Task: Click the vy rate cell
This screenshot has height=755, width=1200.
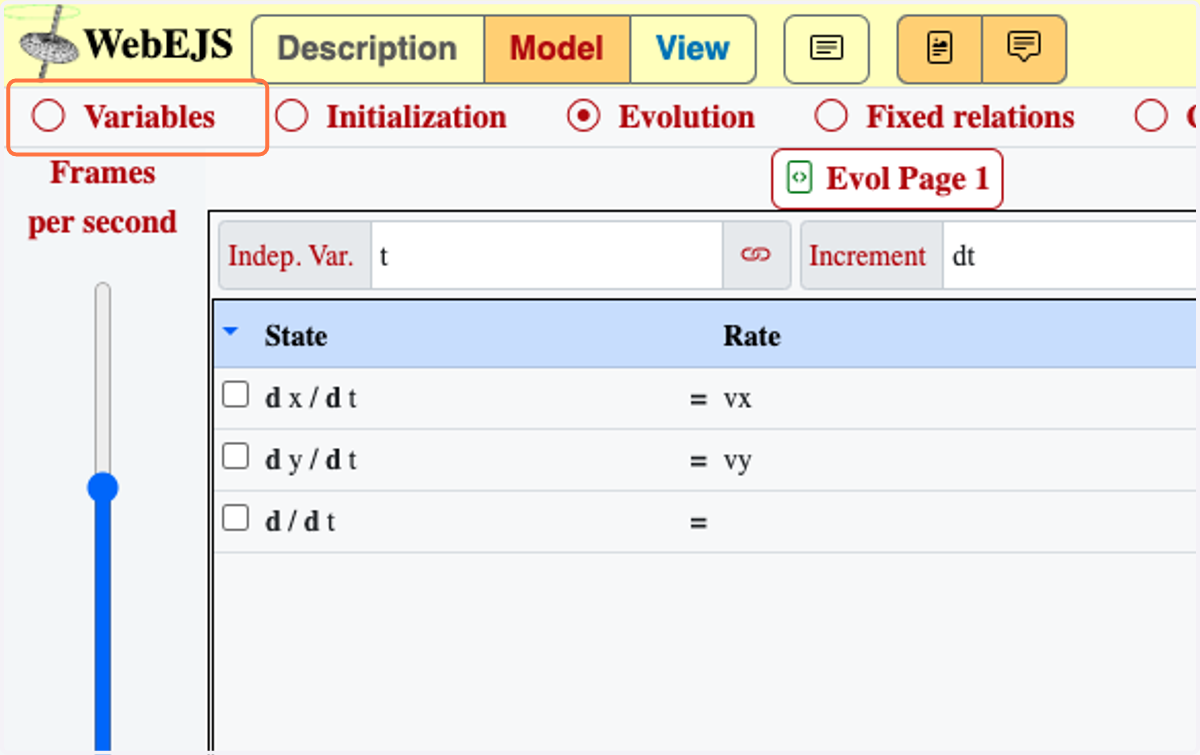Action: pos(738,461)
